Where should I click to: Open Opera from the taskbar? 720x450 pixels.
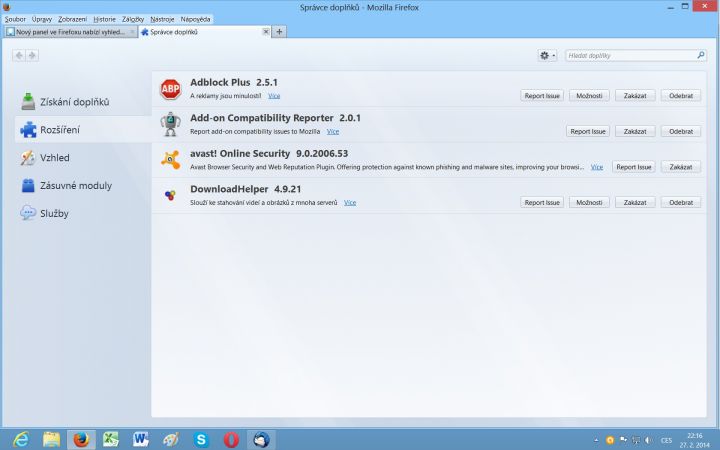tap(231, 439)
